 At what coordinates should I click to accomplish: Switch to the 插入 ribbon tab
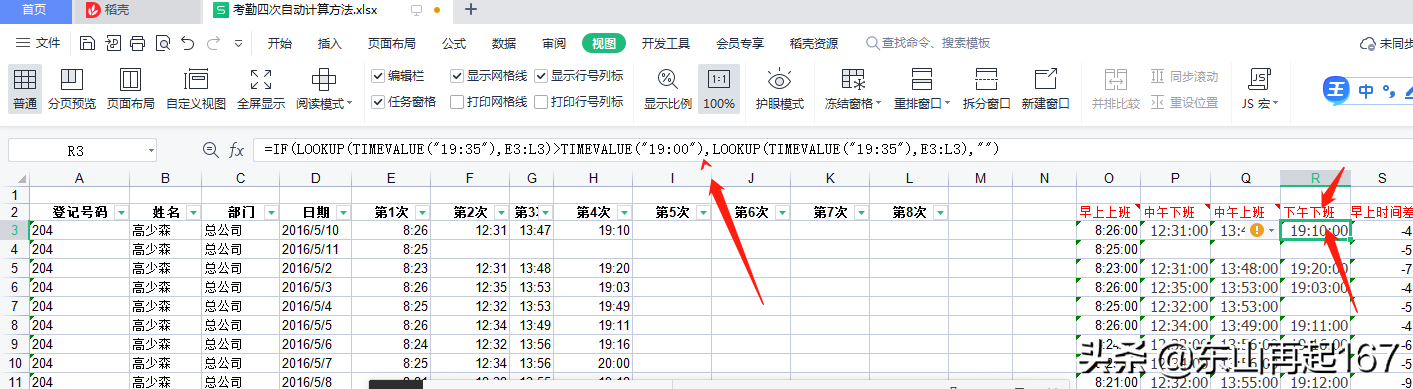pyautogui.click(x=330, y=43)
